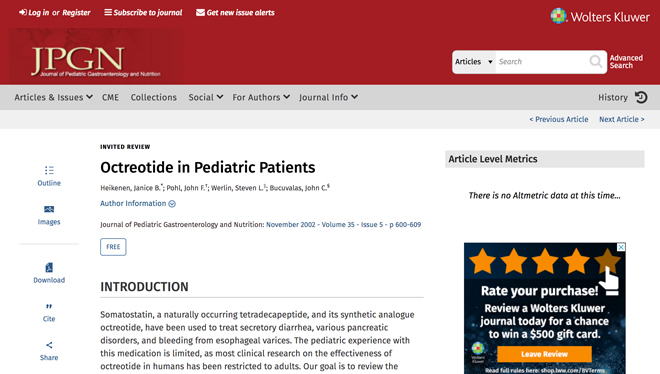Expand the Articles & Issues menu
Image resolution: width=660 pixels, height=374 pixels.
pos(53,97)
